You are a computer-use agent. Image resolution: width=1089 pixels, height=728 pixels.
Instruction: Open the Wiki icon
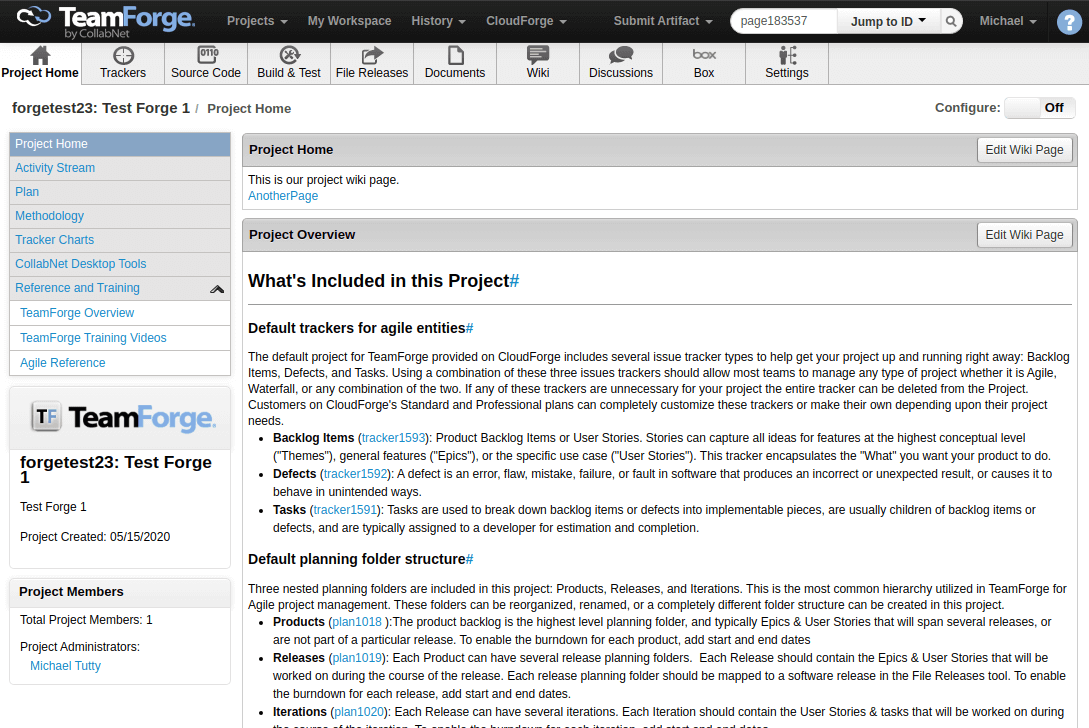pos(538,55)
